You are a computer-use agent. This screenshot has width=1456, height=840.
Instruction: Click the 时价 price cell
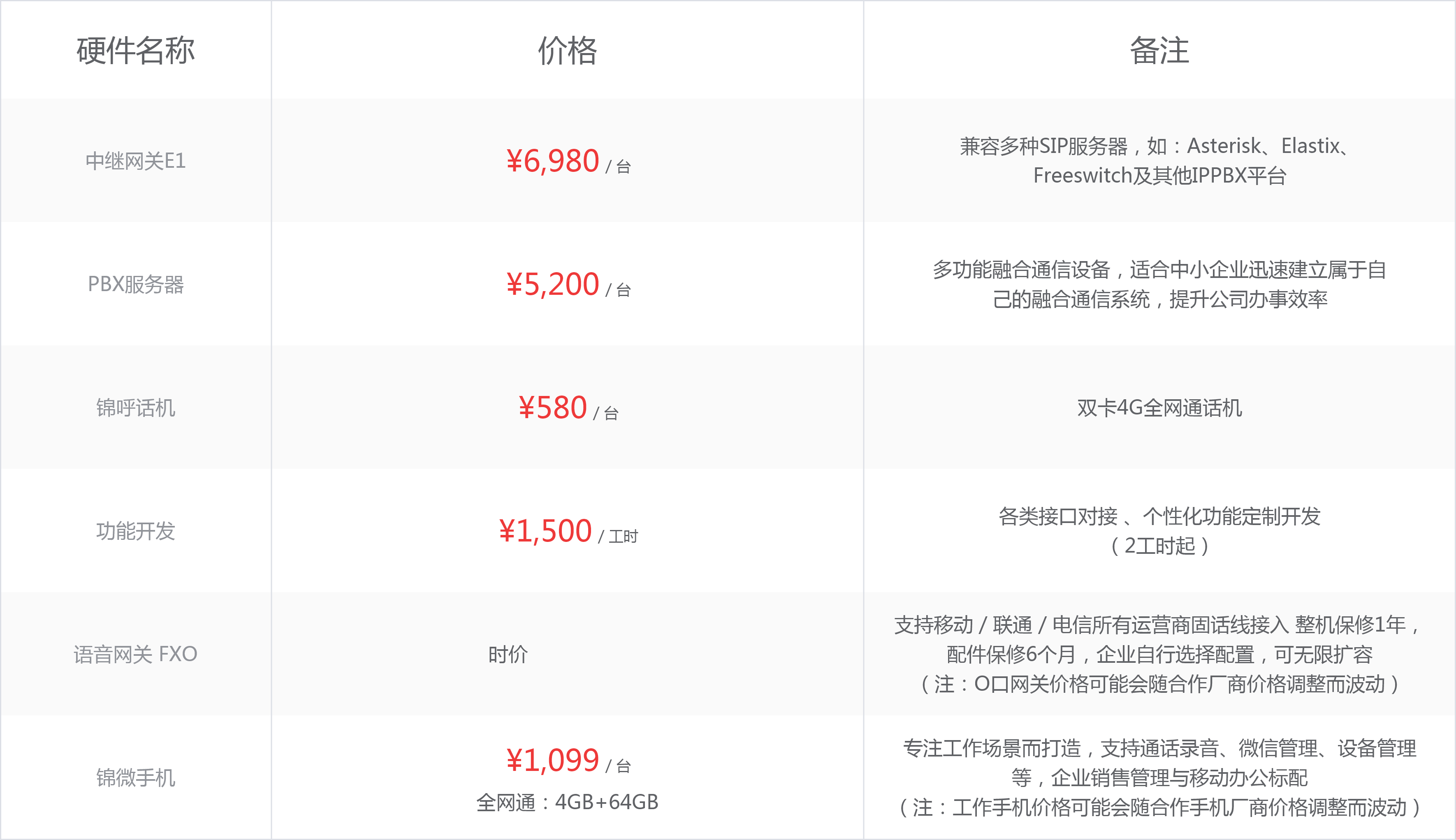point(508,654)
